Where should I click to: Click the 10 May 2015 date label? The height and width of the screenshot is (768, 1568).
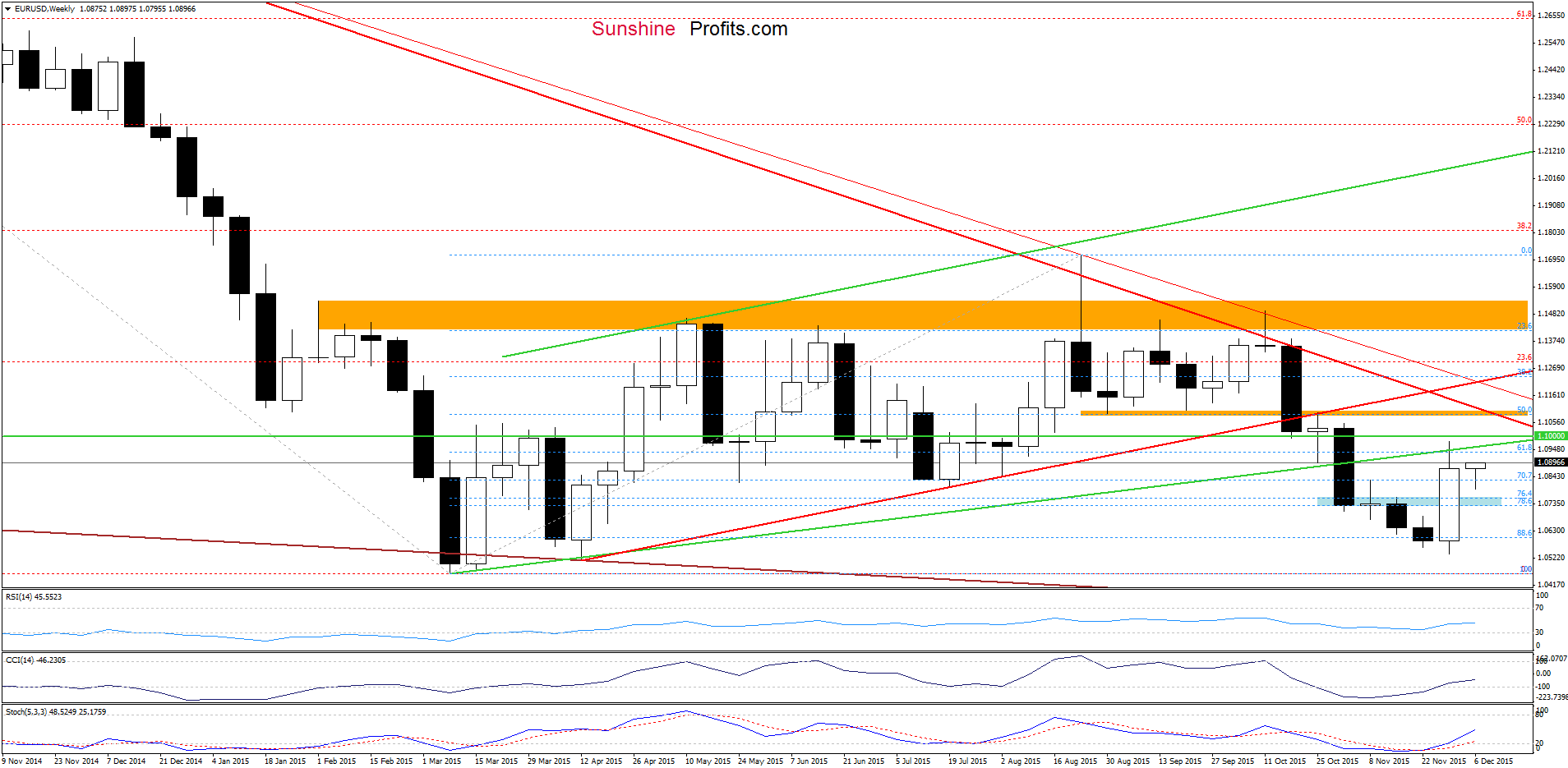(708, 761)
